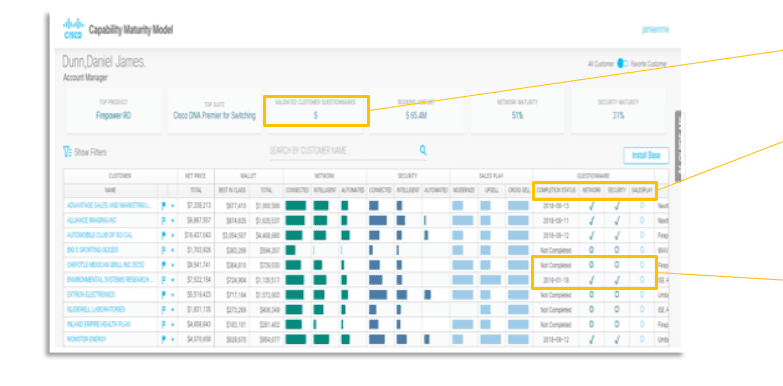Click the Completion Status column header

coord(556,190)
